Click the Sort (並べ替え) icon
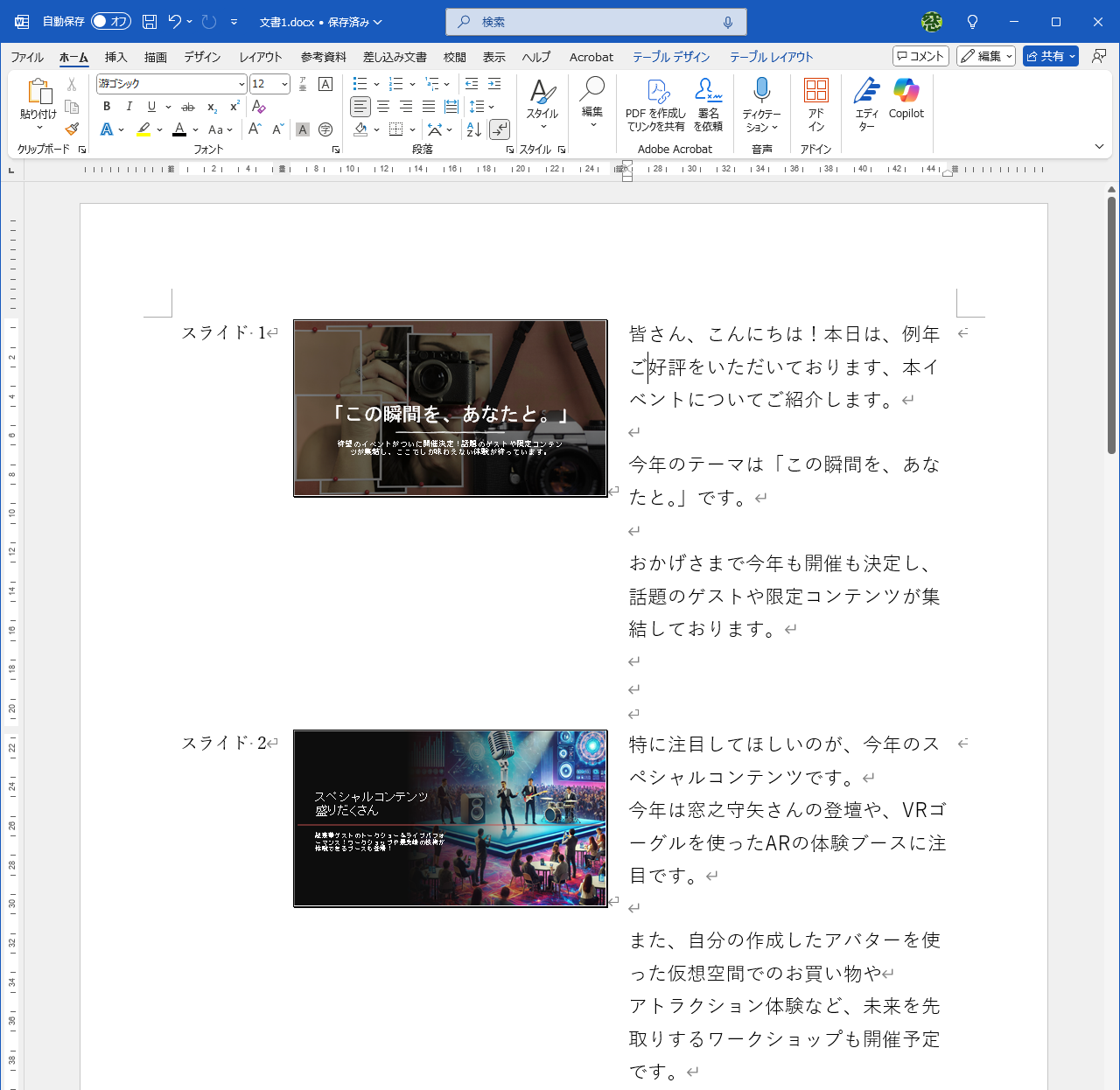This screenshot has height=1090, width=1120. [472, 129]
